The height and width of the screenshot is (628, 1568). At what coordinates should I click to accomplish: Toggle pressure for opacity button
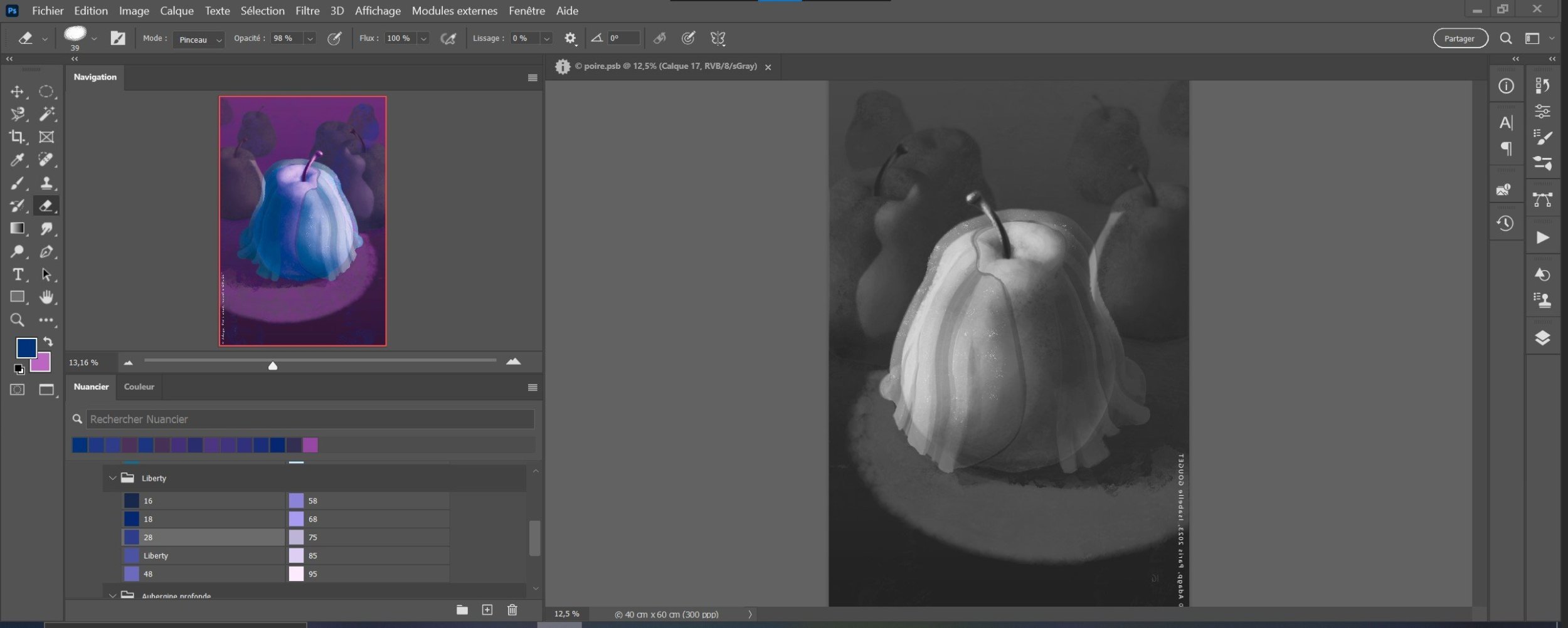coord(334,39)
